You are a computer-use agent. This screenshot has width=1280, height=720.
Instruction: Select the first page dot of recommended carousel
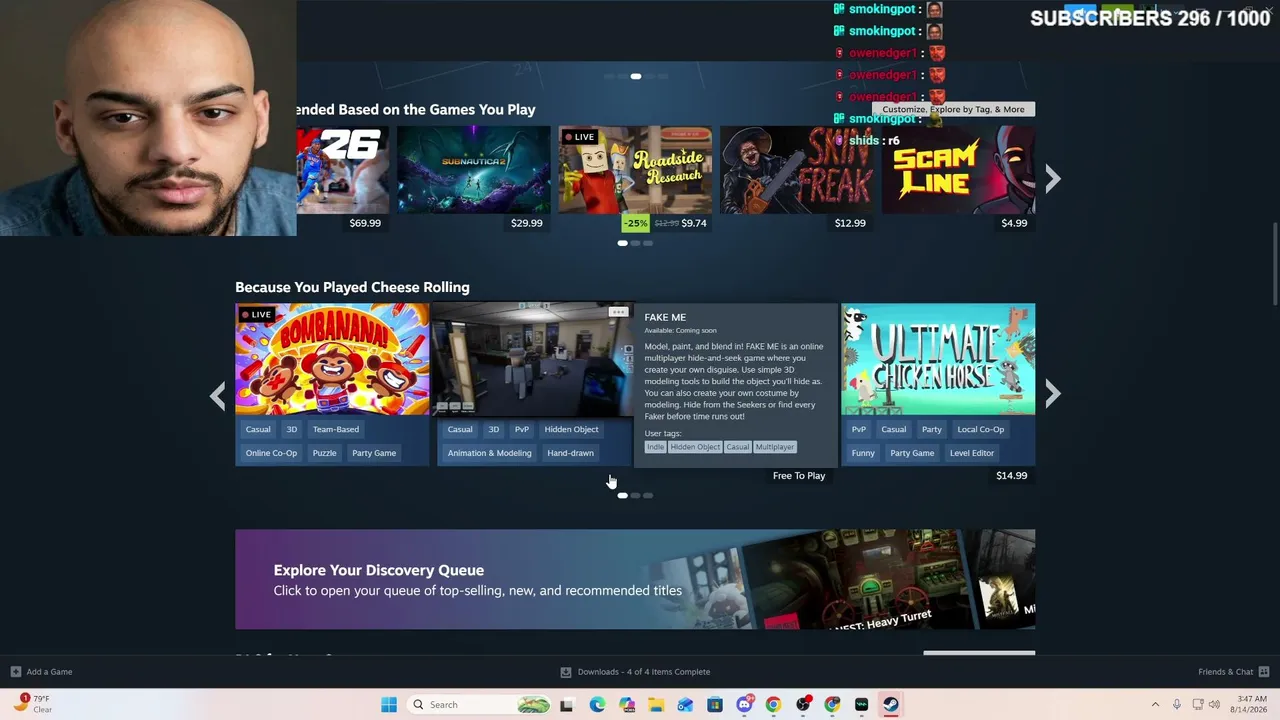point(622,243)
